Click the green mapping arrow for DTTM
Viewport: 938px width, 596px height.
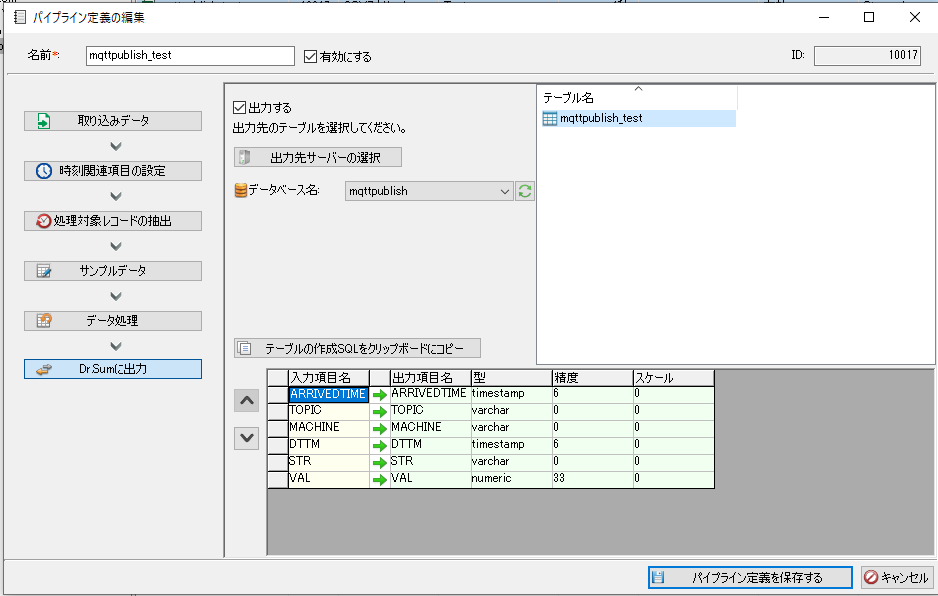pos(380,446)
